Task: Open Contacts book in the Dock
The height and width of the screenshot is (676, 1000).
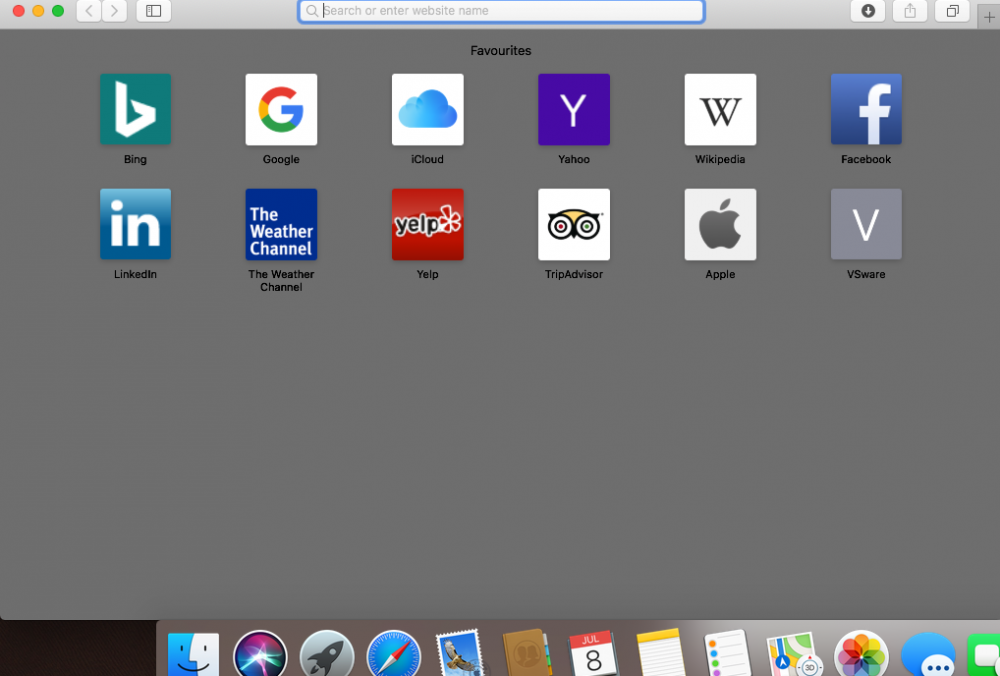Action: coord(527,654)
